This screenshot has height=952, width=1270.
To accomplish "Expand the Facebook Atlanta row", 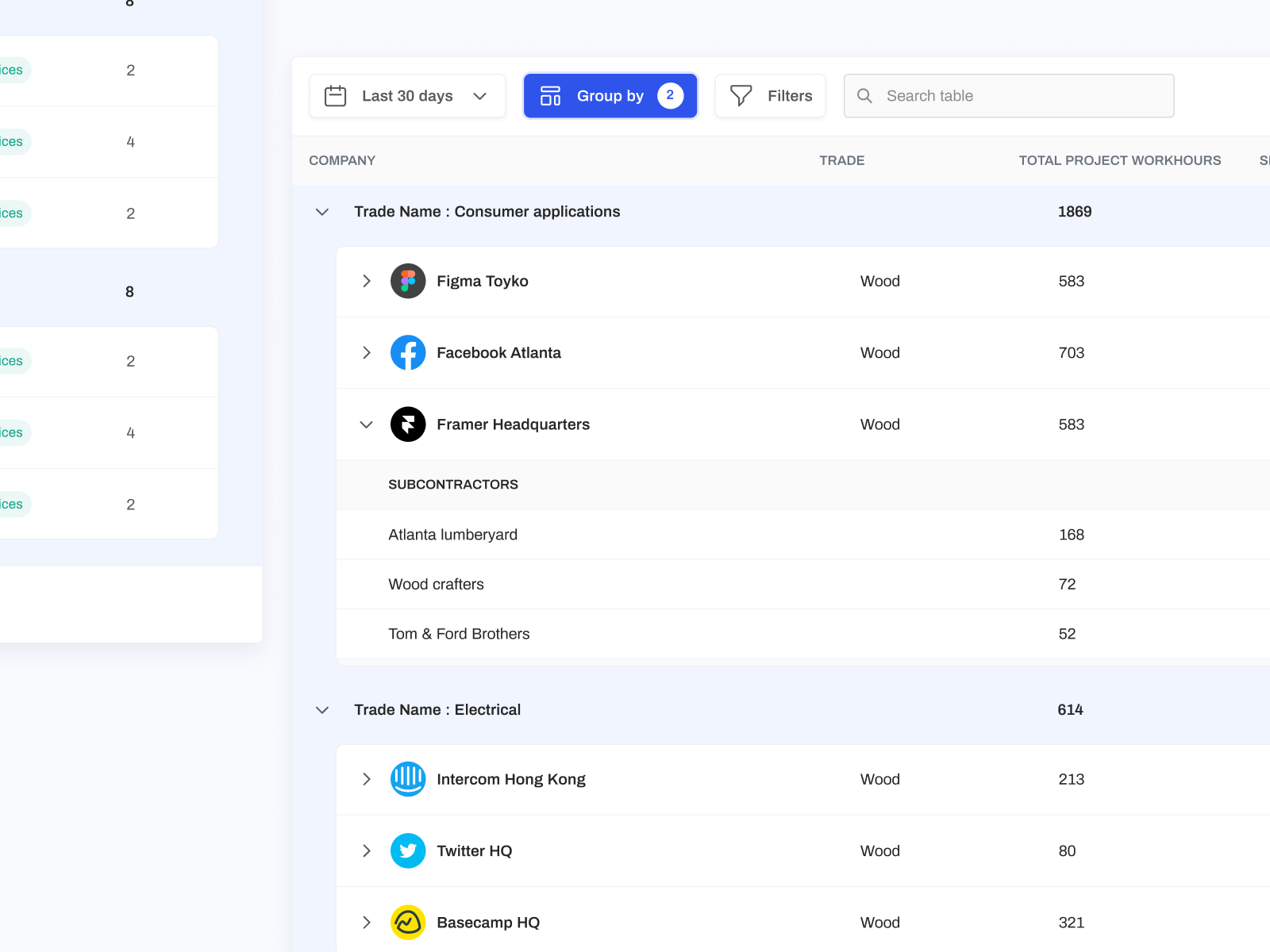I will [x=366, y=353].
